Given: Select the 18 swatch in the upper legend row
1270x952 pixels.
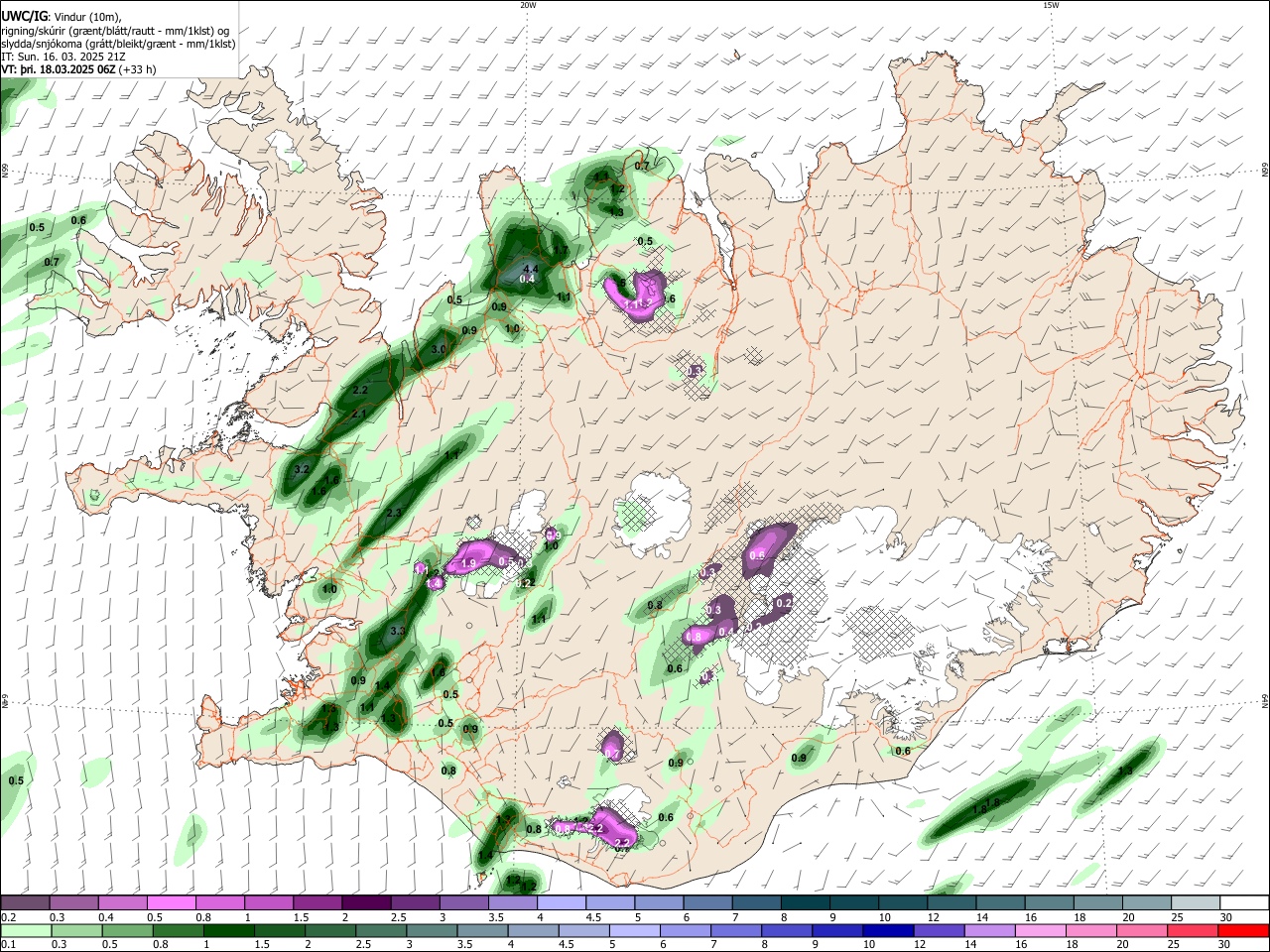Looking at the screenshot, I should [x=1099, y=902].
